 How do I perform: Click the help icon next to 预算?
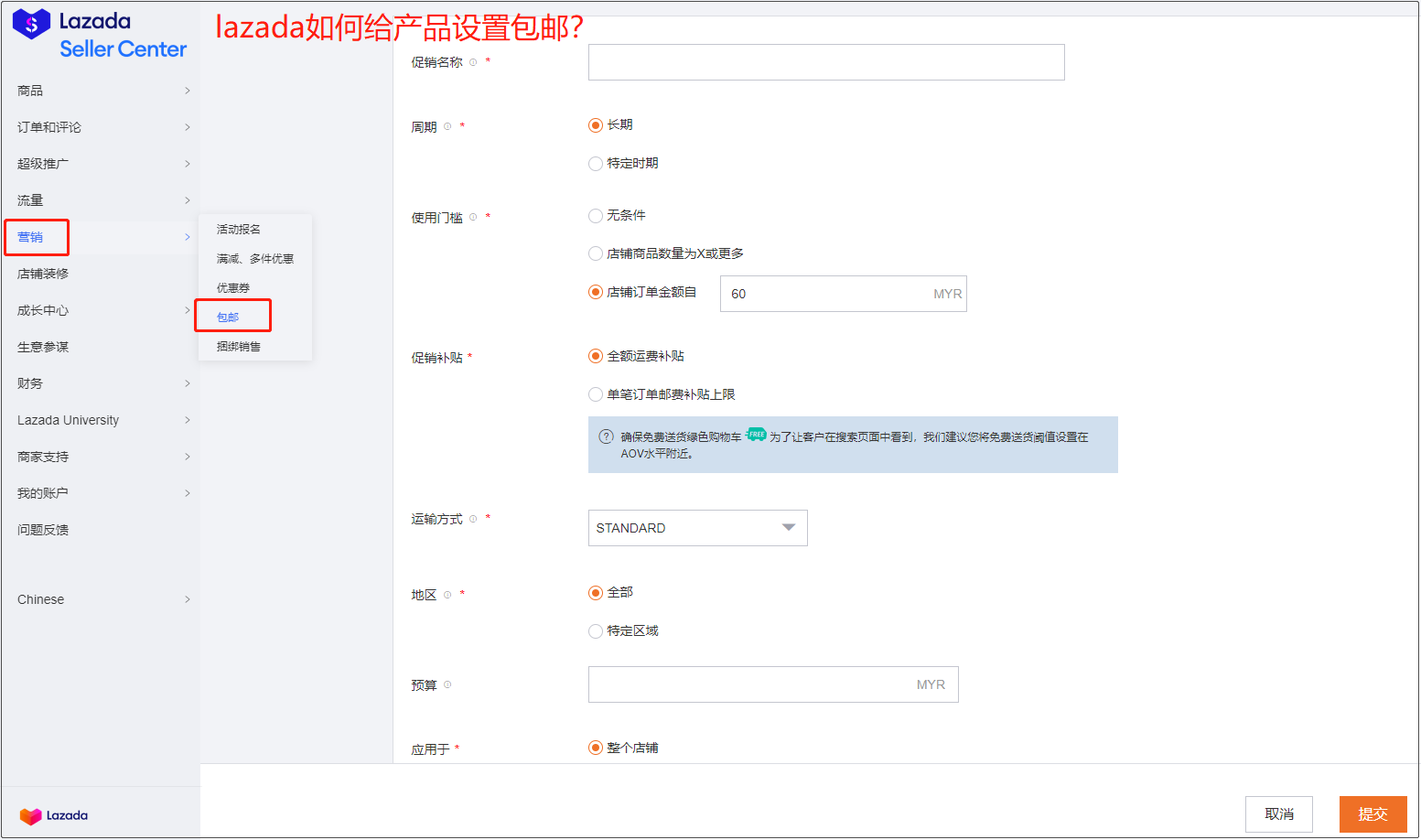(447, 684)
